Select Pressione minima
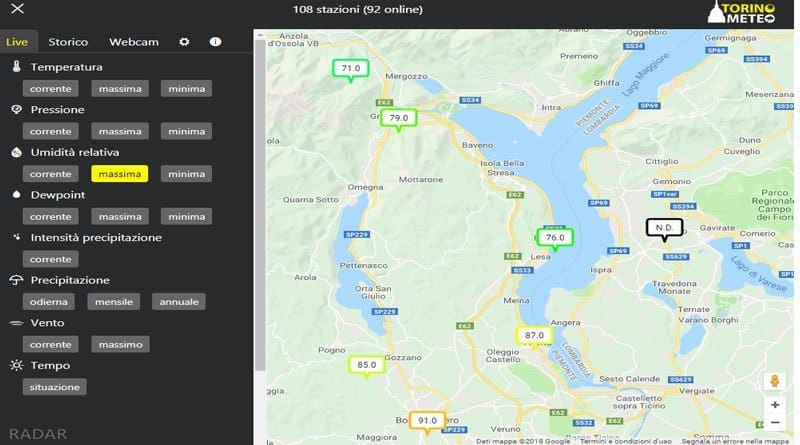The width and height of the screenshot is (800, 445). [x=187, y=131]
